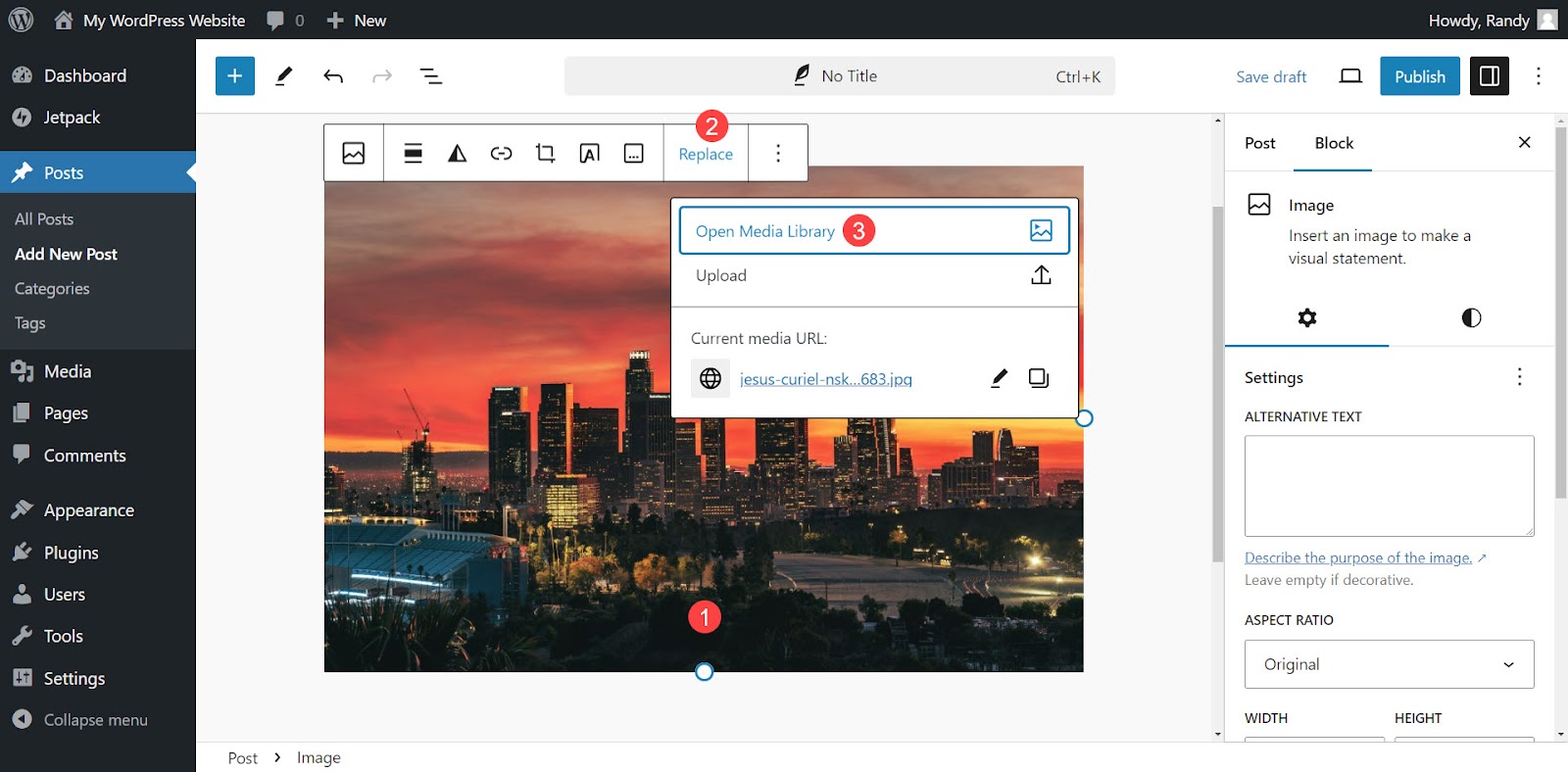
Task: Open Jetpack menu
Action: pyautogui.click(x=72, y=117)
